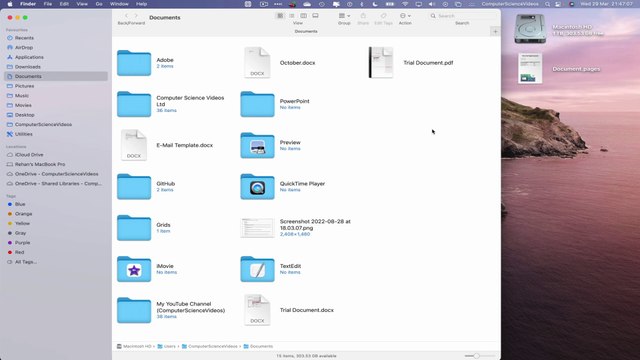640x360 pixels.
Task: Open iCloud Drive in the sidebar
Action: [29, 155]
